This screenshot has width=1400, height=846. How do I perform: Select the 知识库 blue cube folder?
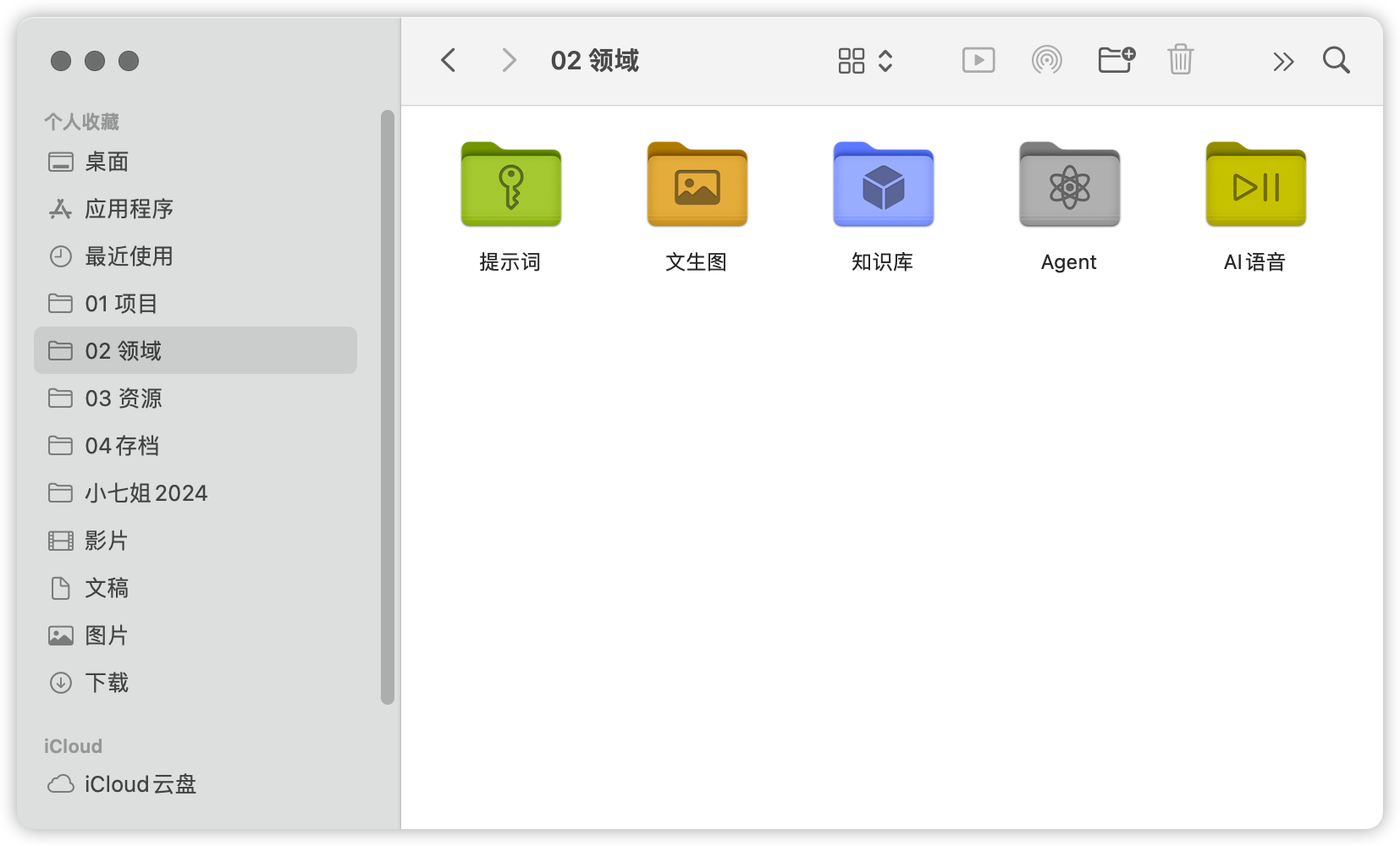[x=883, y=186]
